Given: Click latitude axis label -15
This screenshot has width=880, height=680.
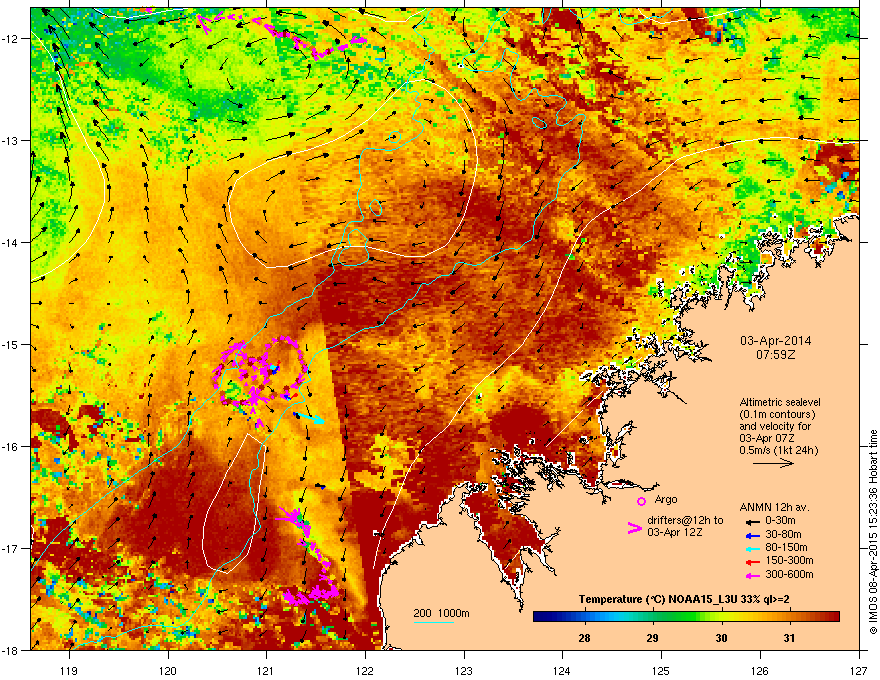Looking at the screenshot, I should click(11, 344).
